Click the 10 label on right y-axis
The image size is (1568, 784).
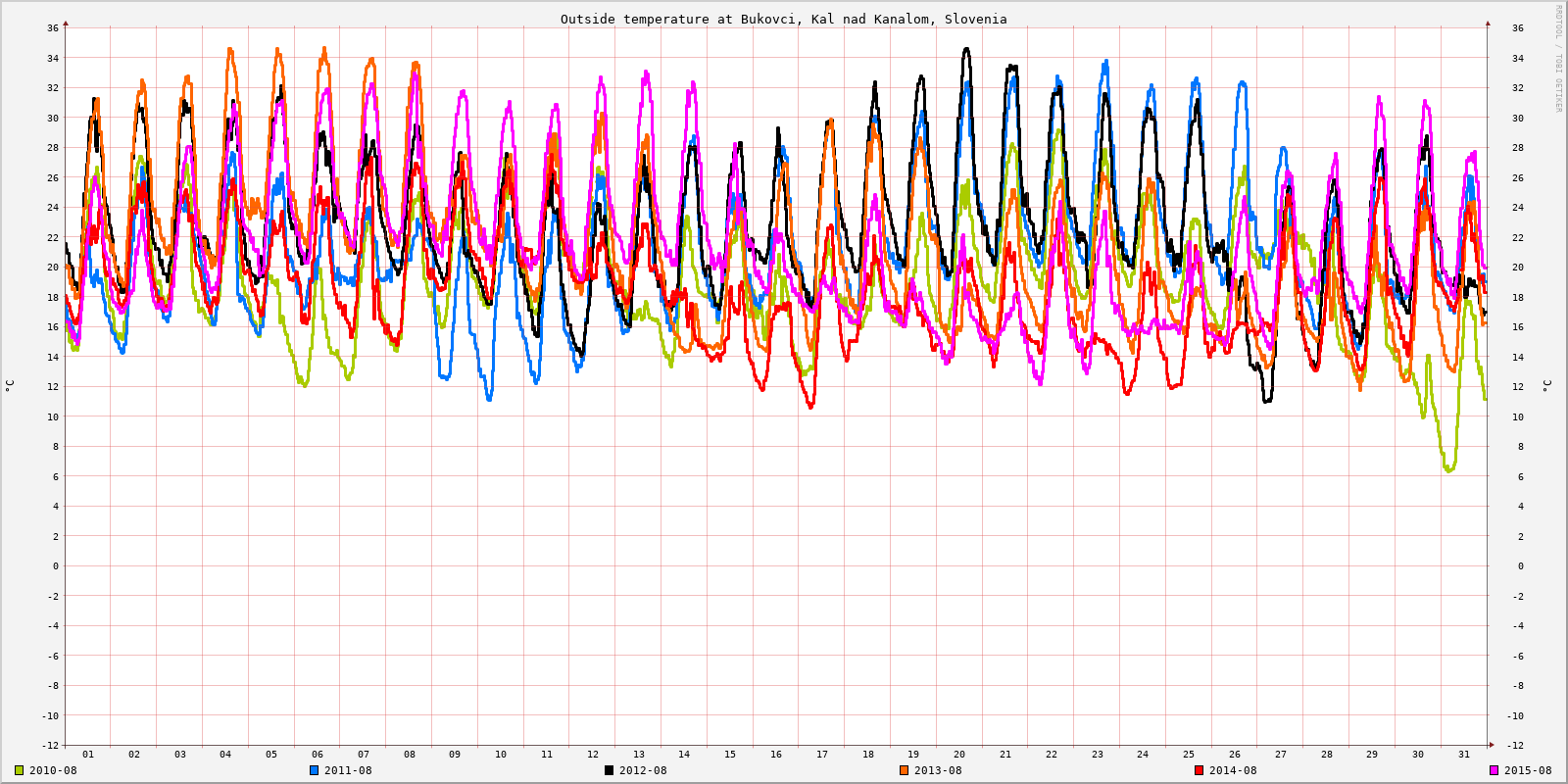pos(1518,416)
